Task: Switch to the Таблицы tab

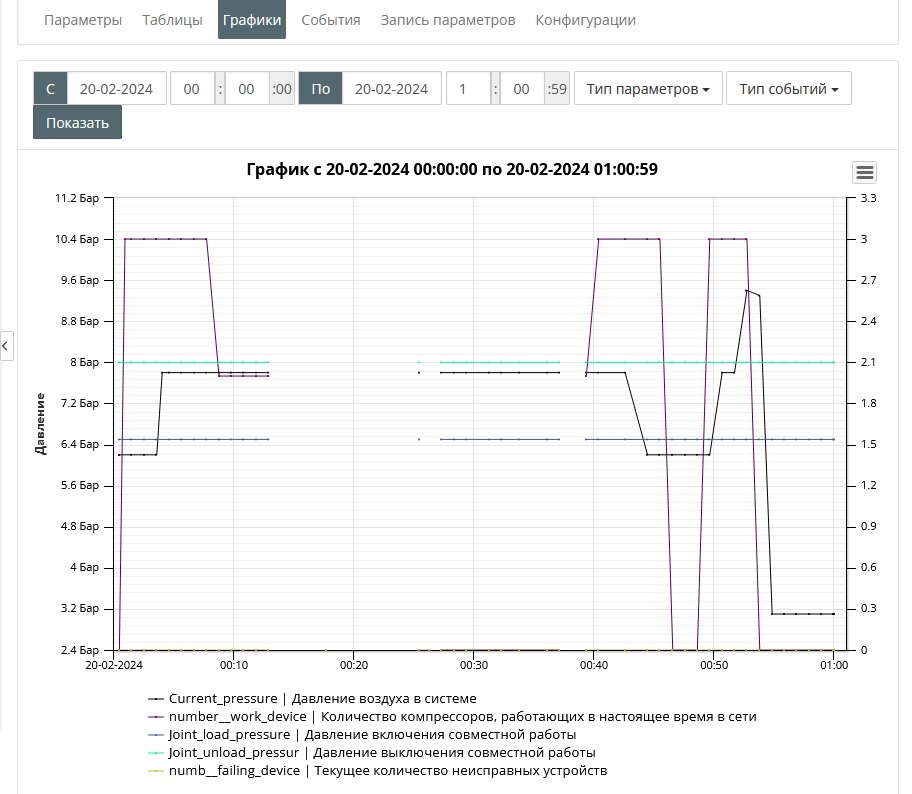Action: [x=172, y=20]
